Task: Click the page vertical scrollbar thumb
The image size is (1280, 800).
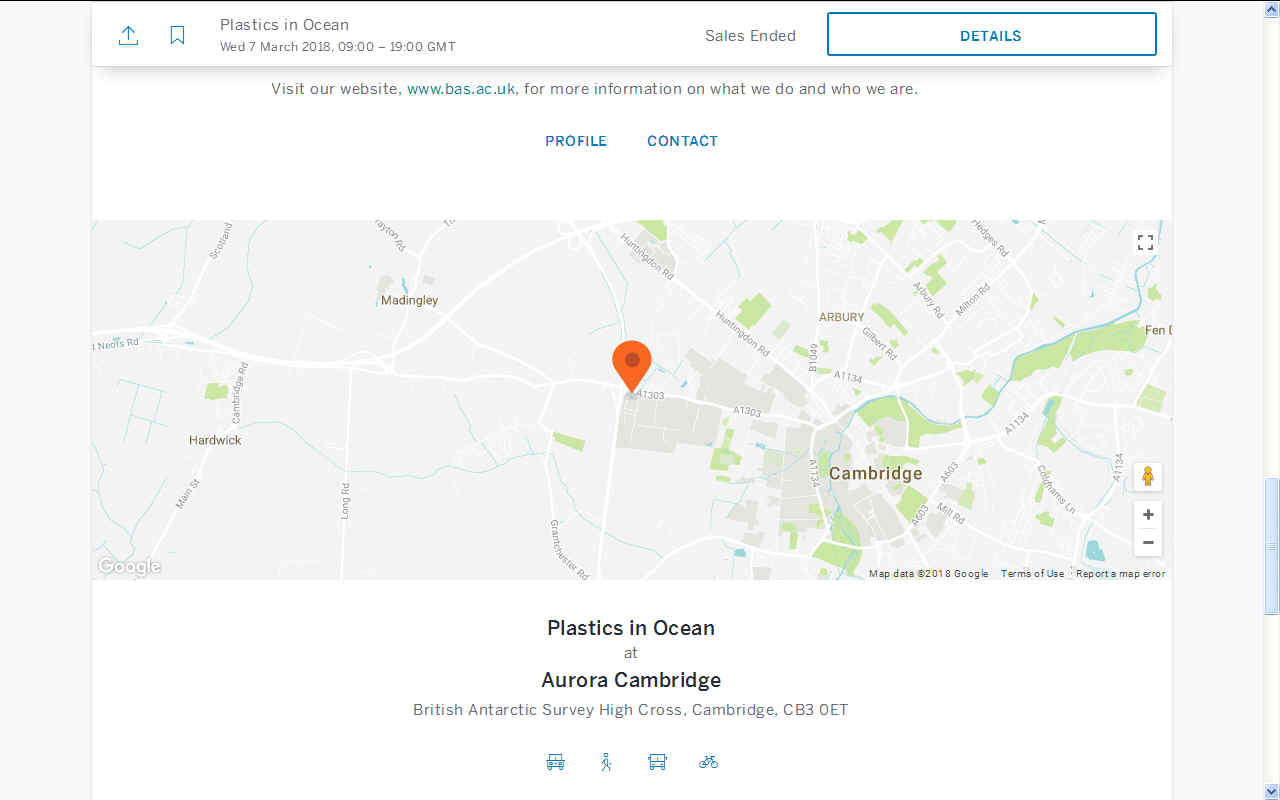Action: pyautogui.click(x=1271, y=546)
